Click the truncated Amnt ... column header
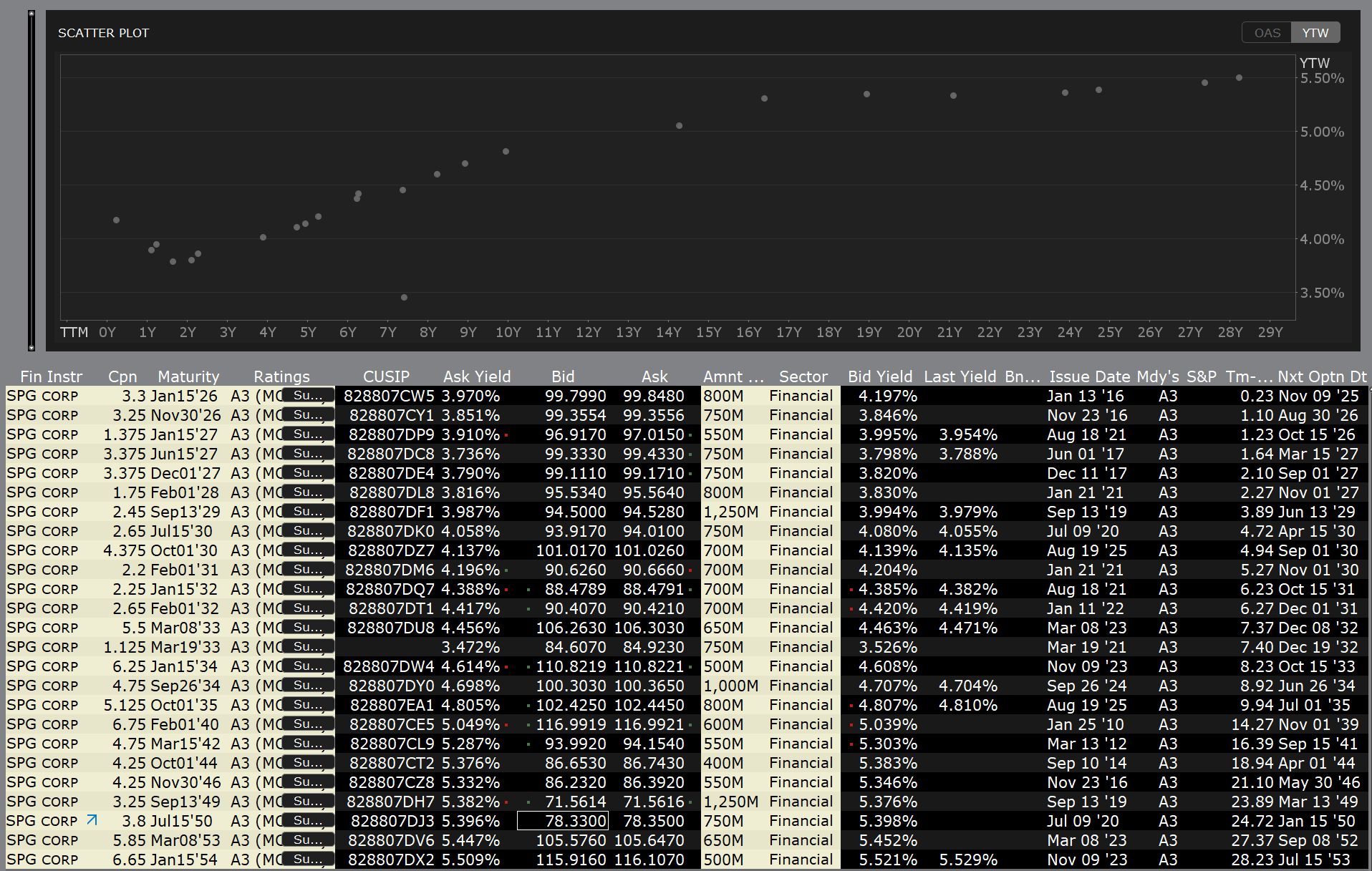 pos(733,376)
